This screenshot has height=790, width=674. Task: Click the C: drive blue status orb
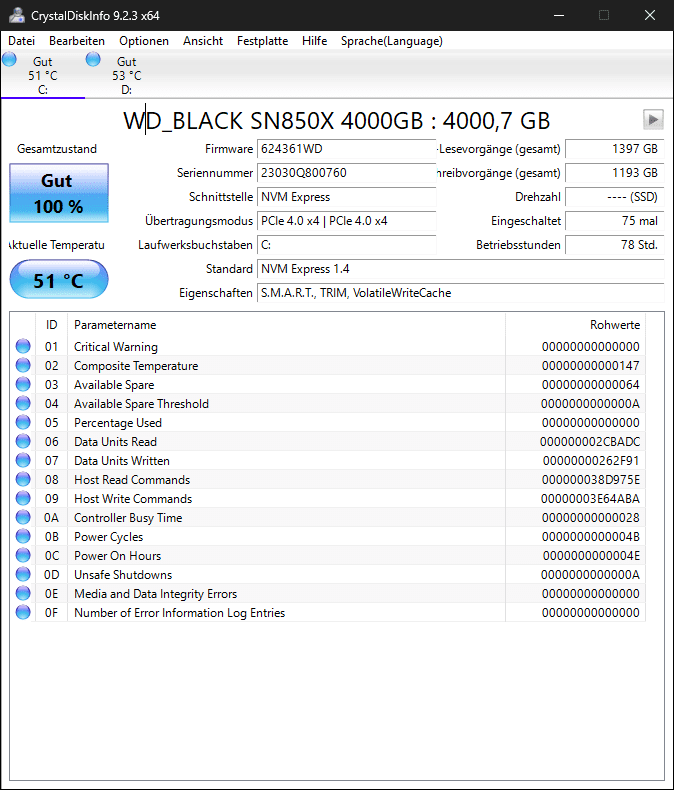(9, 59)
